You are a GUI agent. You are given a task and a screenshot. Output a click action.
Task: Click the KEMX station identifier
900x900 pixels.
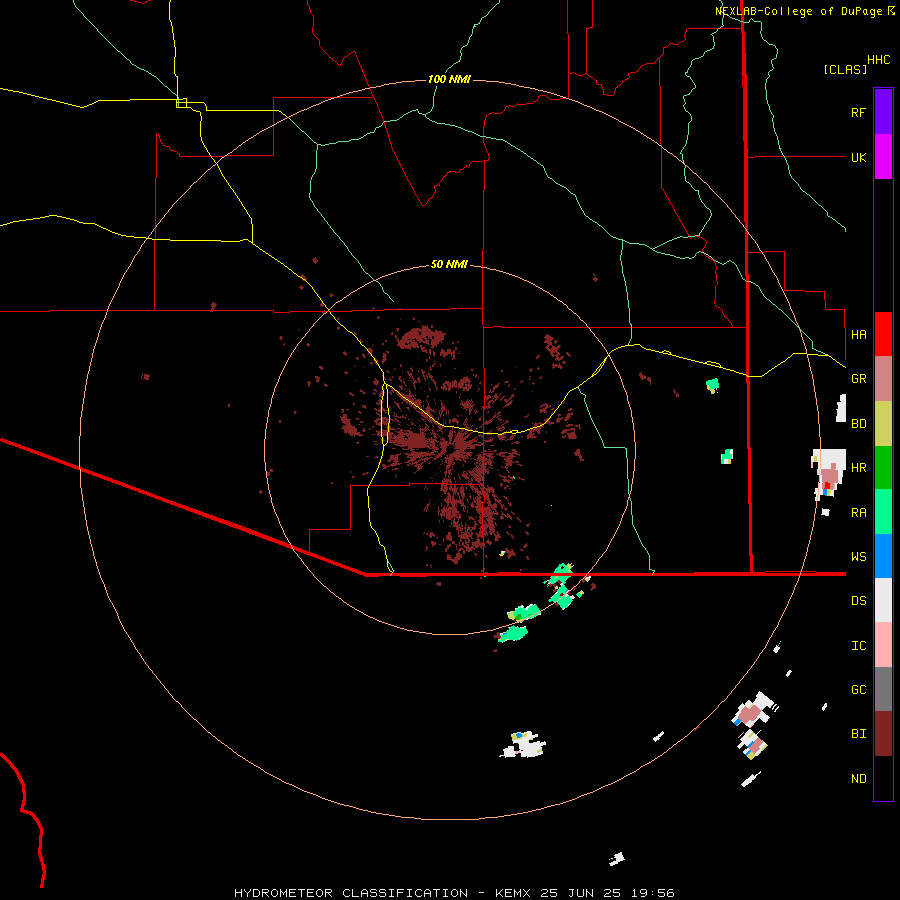pyautogui.click(x=513, y=893)
